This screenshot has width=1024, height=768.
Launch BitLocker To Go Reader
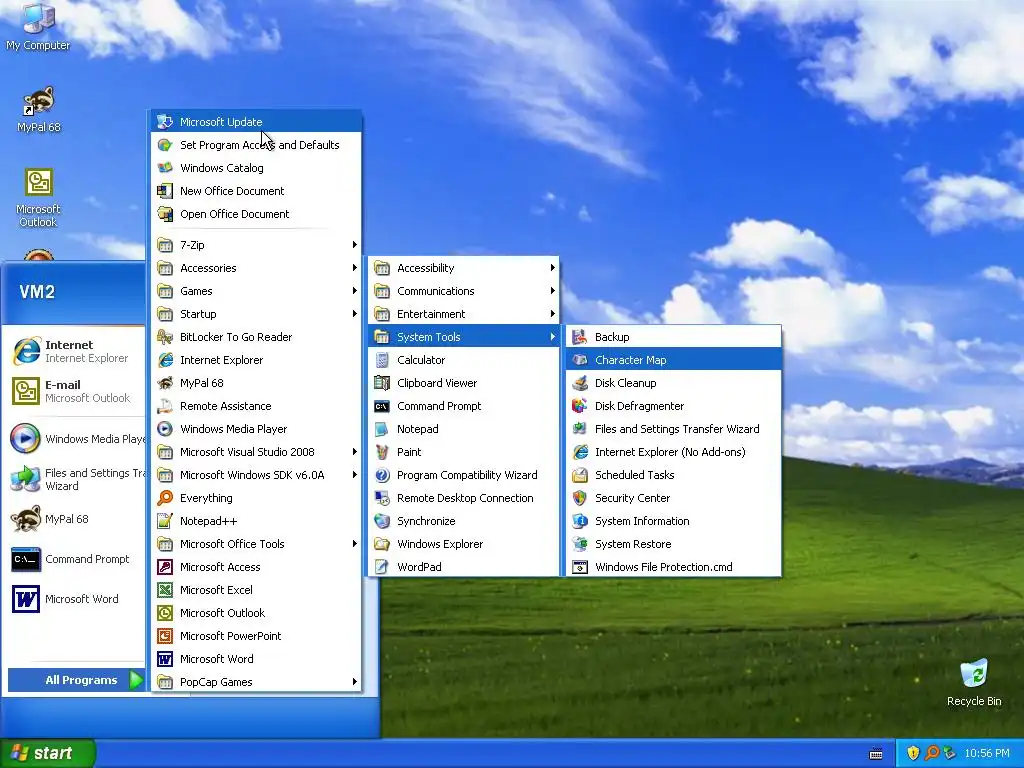tap(256, 337)
